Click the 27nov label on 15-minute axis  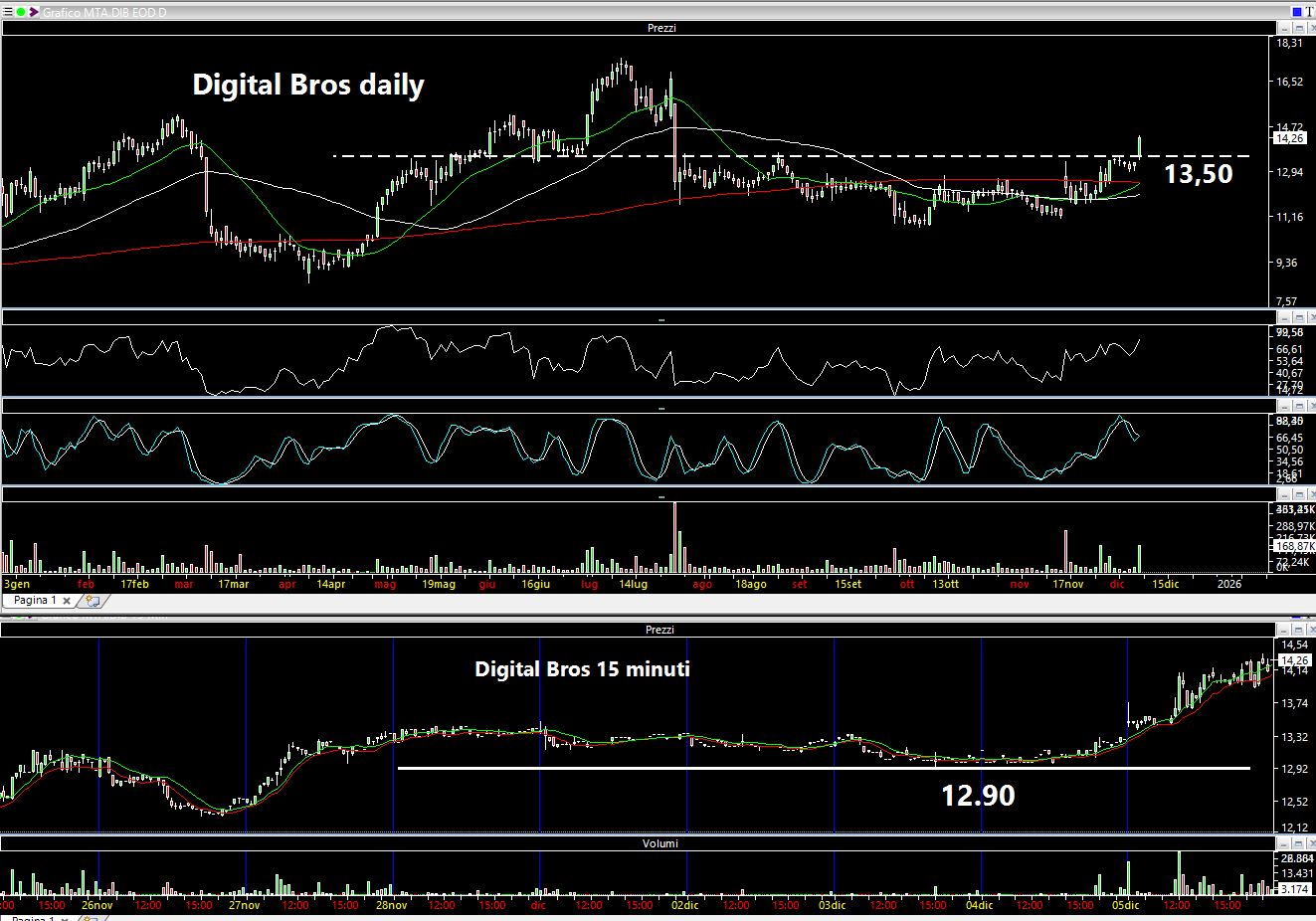pyautogui.click(x=245, y=906)
